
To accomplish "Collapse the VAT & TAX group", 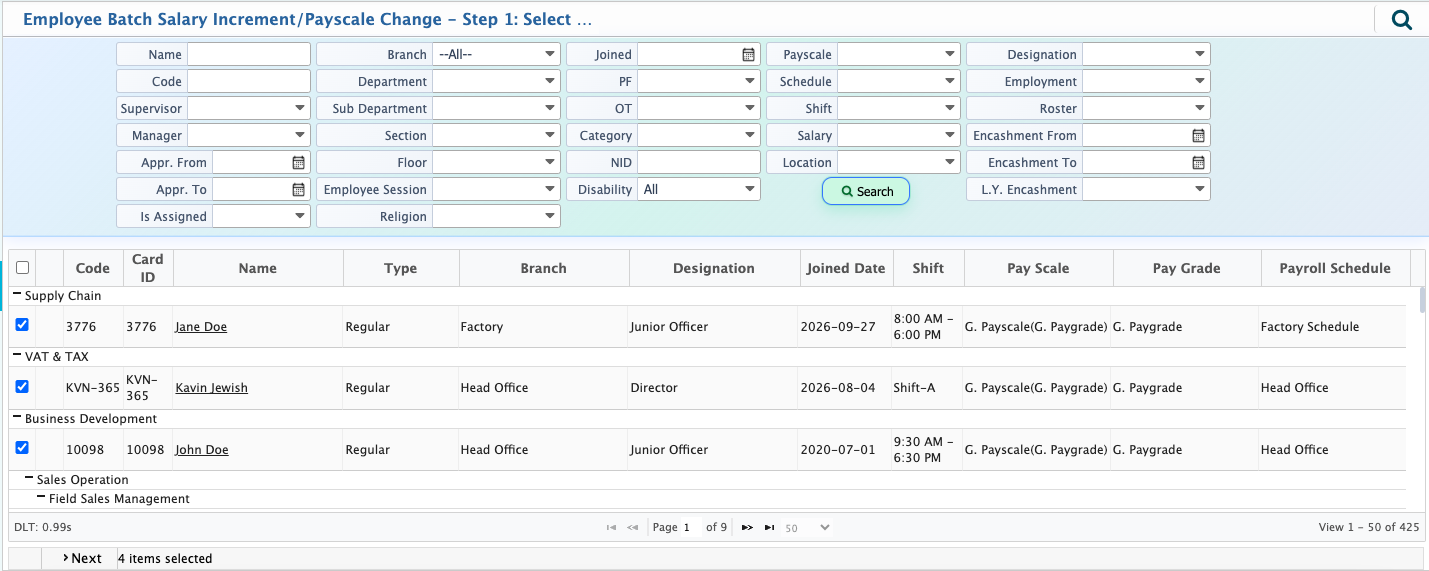I will pos(17,356).
